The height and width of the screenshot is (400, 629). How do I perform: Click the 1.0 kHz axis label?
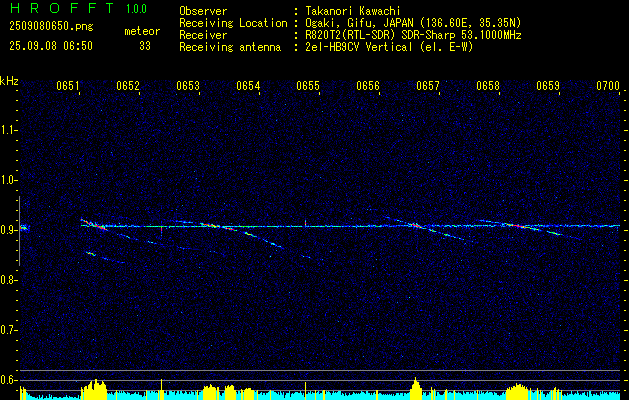[x=8, y=180]
